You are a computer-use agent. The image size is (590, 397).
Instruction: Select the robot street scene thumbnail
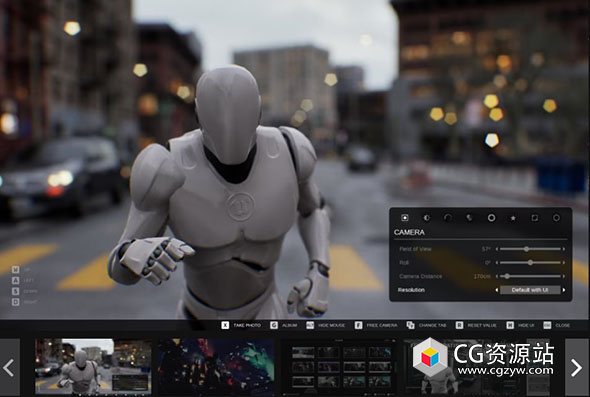(94, 366)
